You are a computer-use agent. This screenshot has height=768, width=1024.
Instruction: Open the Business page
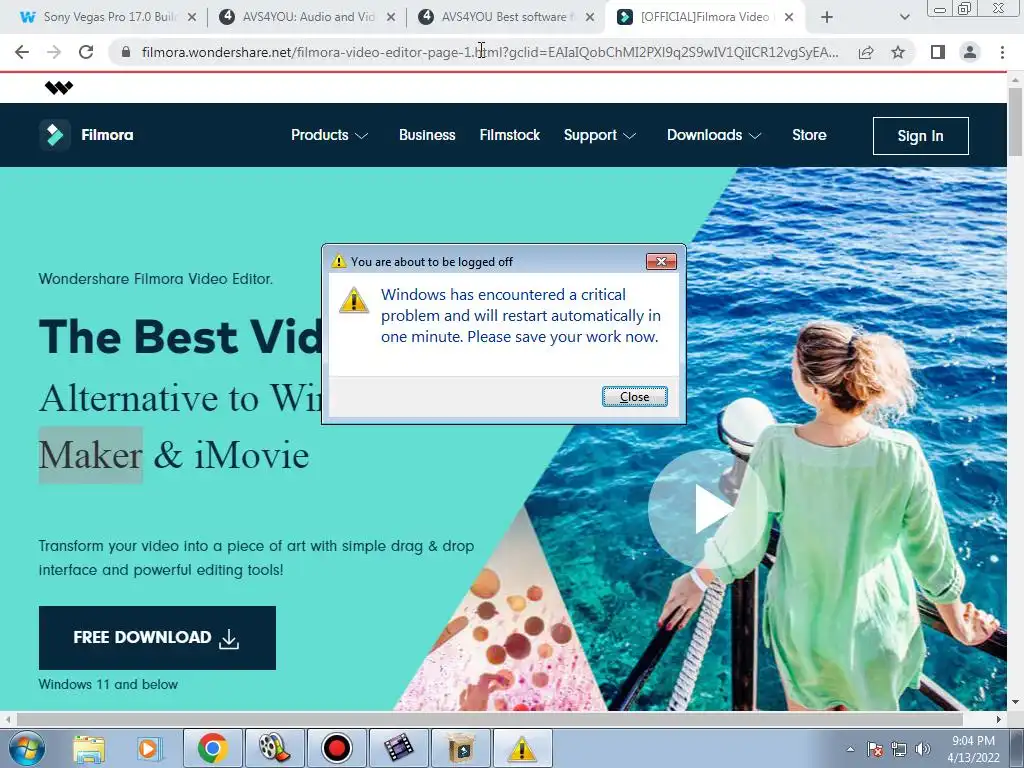pyautogui.click(x=427, y=135)
